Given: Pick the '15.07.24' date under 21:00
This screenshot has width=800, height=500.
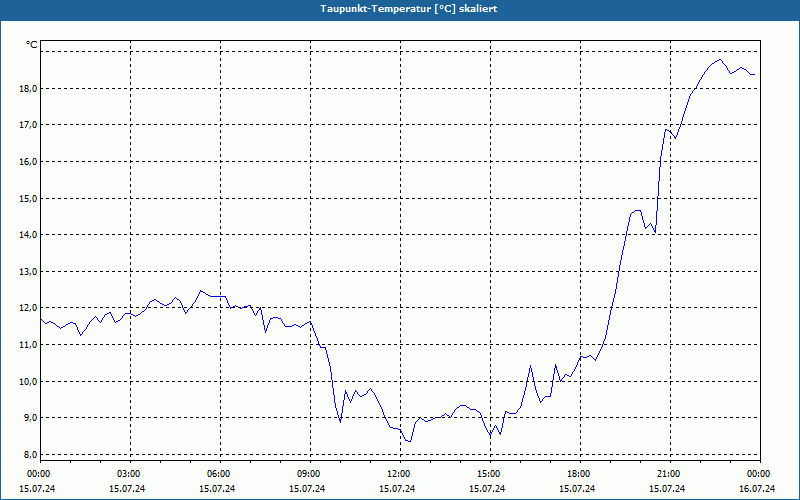Looking at the screenshot, I should tap(667, 489).
